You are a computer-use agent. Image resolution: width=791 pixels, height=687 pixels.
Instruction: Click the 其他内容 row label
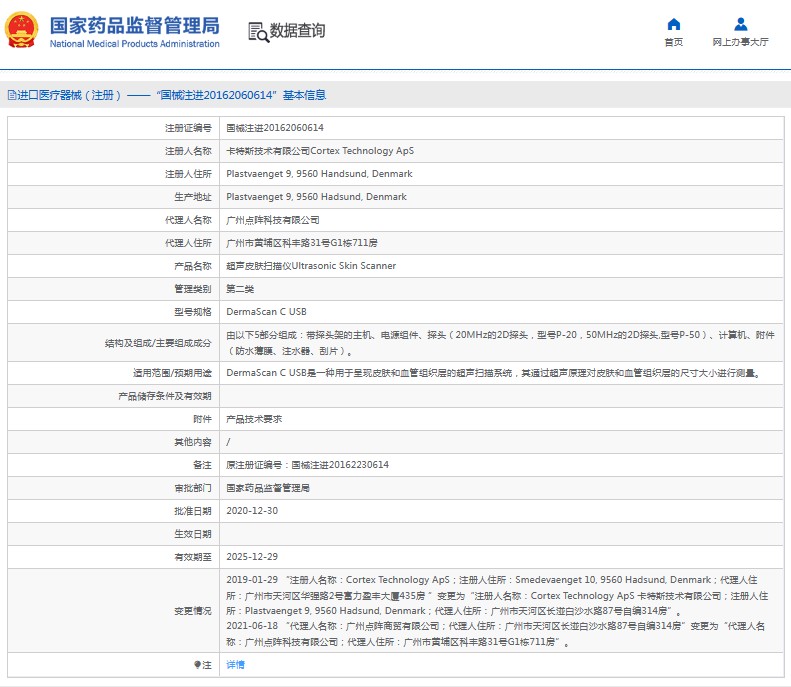193,442
